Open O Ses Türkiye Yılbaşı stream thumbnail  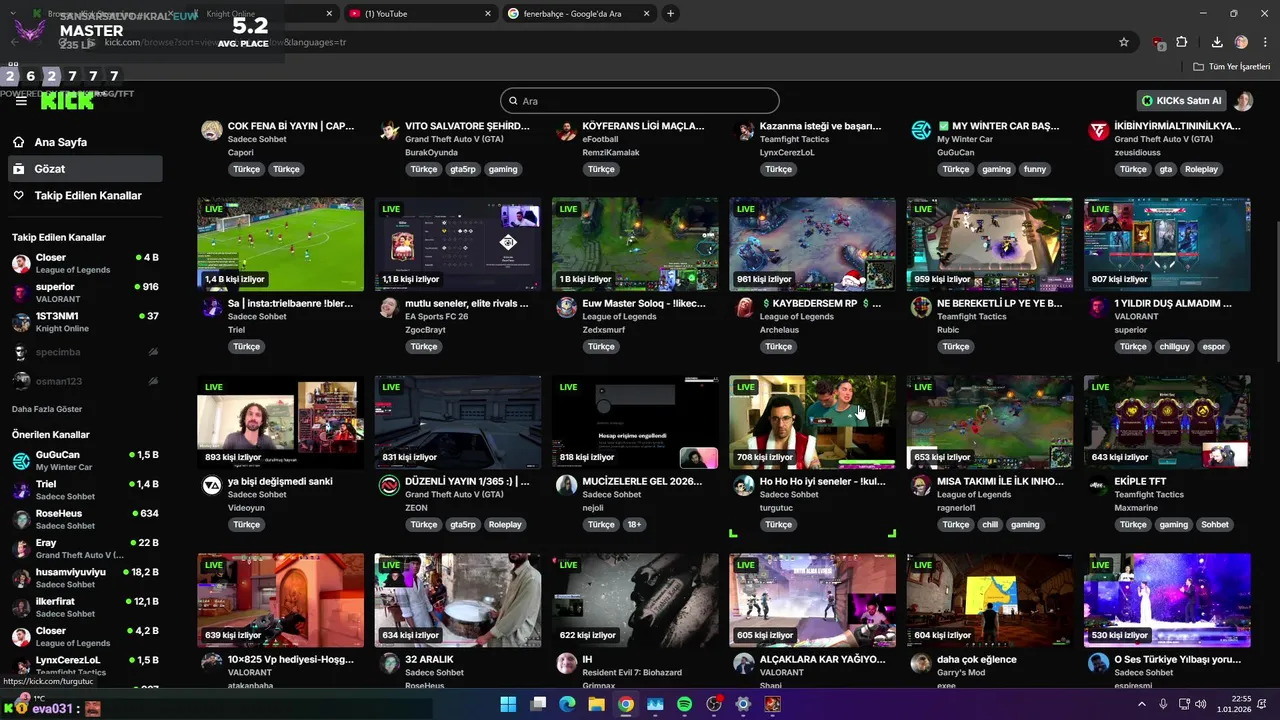pos(1167,600)
